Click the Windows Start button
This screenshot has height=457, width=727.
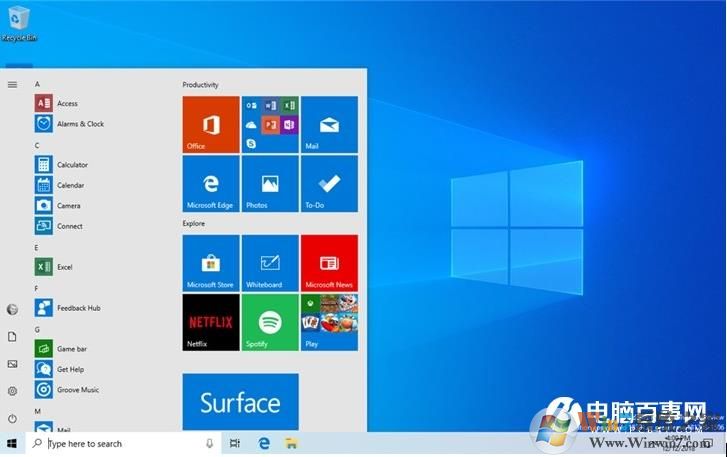click(x=12, y=444)
